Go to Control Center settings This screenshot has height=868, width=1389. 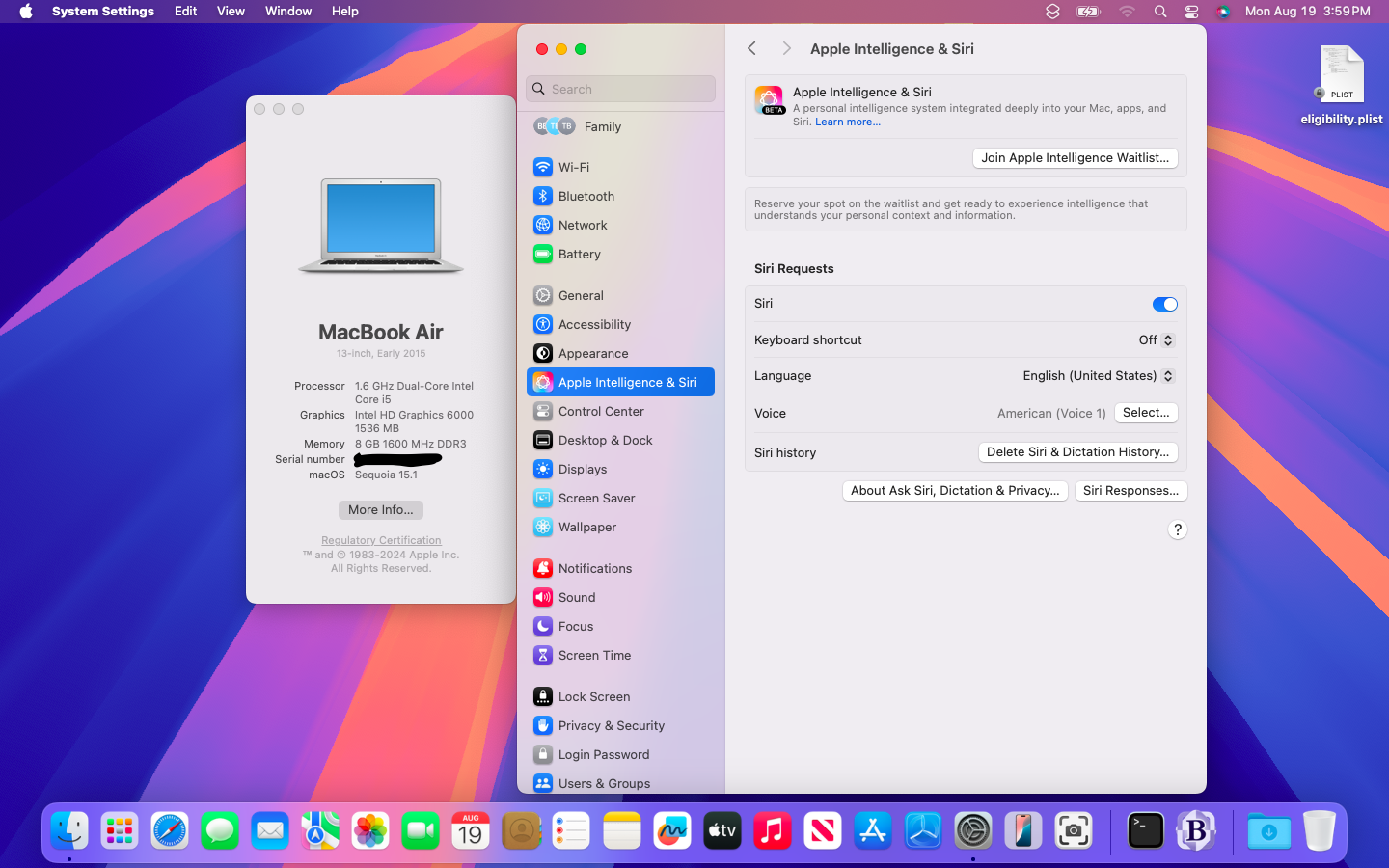pos(601,411)
